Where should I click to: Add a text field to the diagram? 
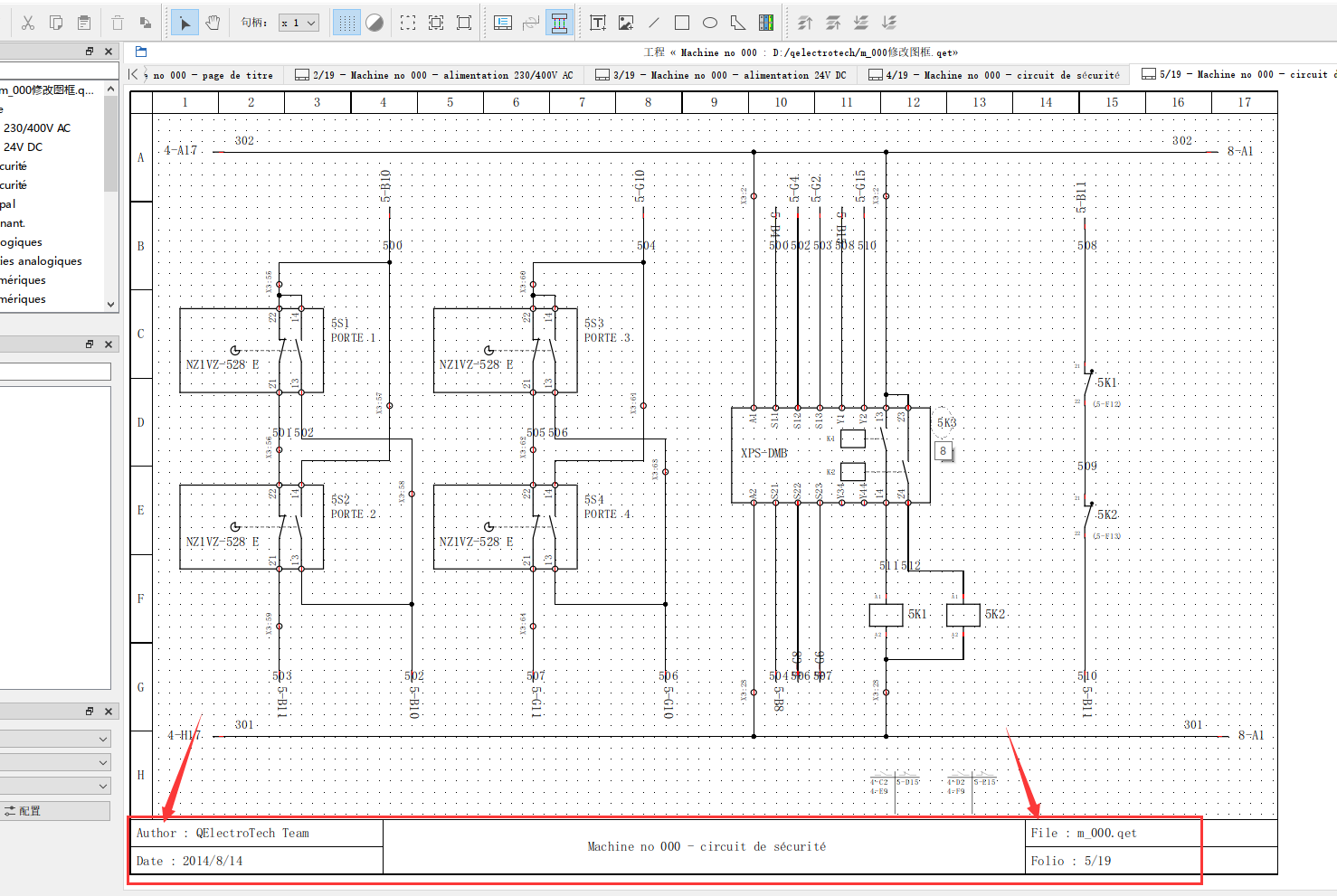598,23
